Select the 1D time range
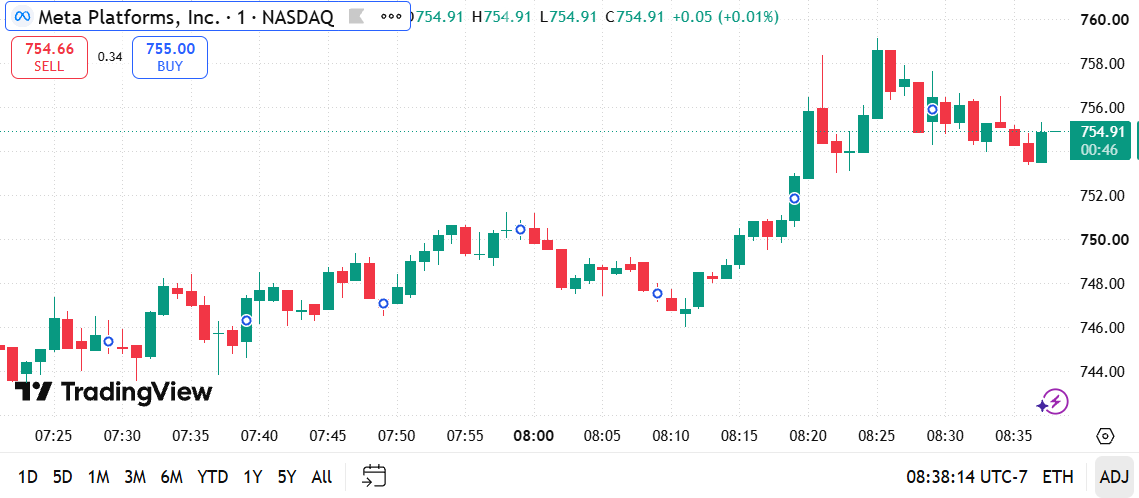 (28, 477)
